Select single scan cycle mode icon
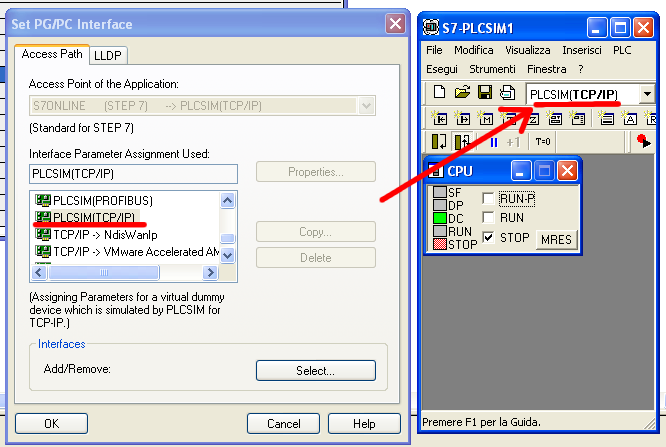Viewport: 666px width, 447px height. 439,141
